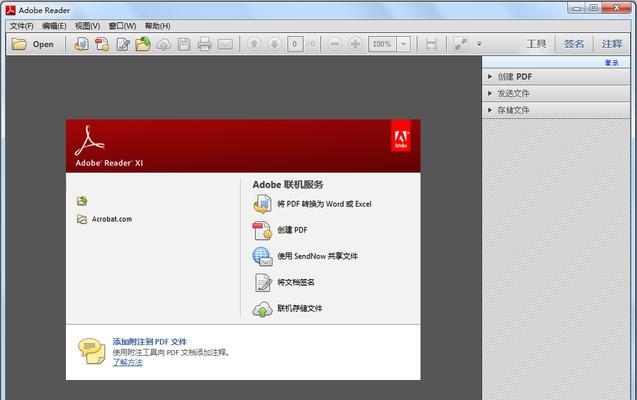Click the sign document pen icon in welcome screen
Screen dimensions: 637x400
tap(263, 283)
